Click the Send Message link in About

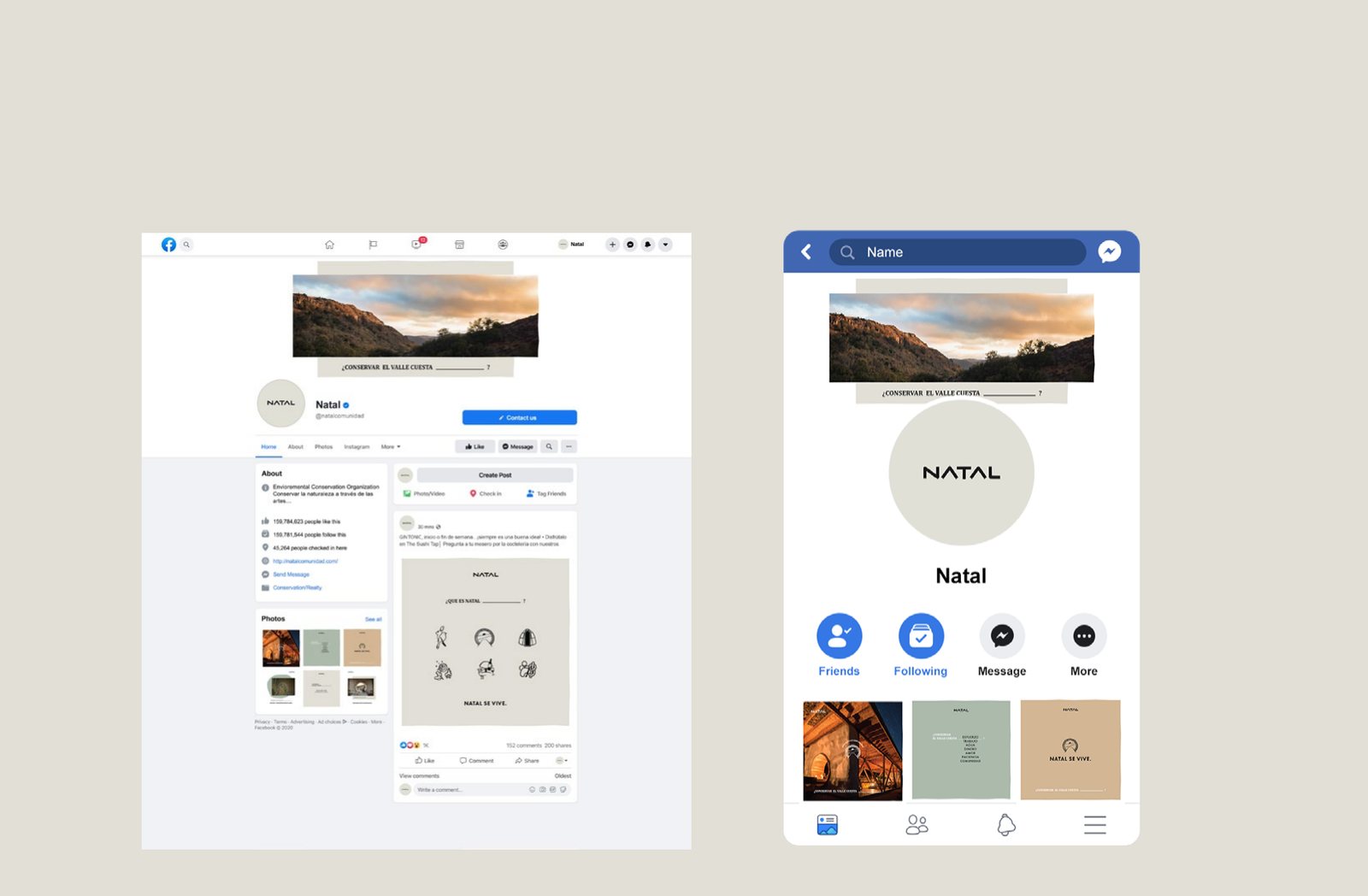(x=291, y=575)
